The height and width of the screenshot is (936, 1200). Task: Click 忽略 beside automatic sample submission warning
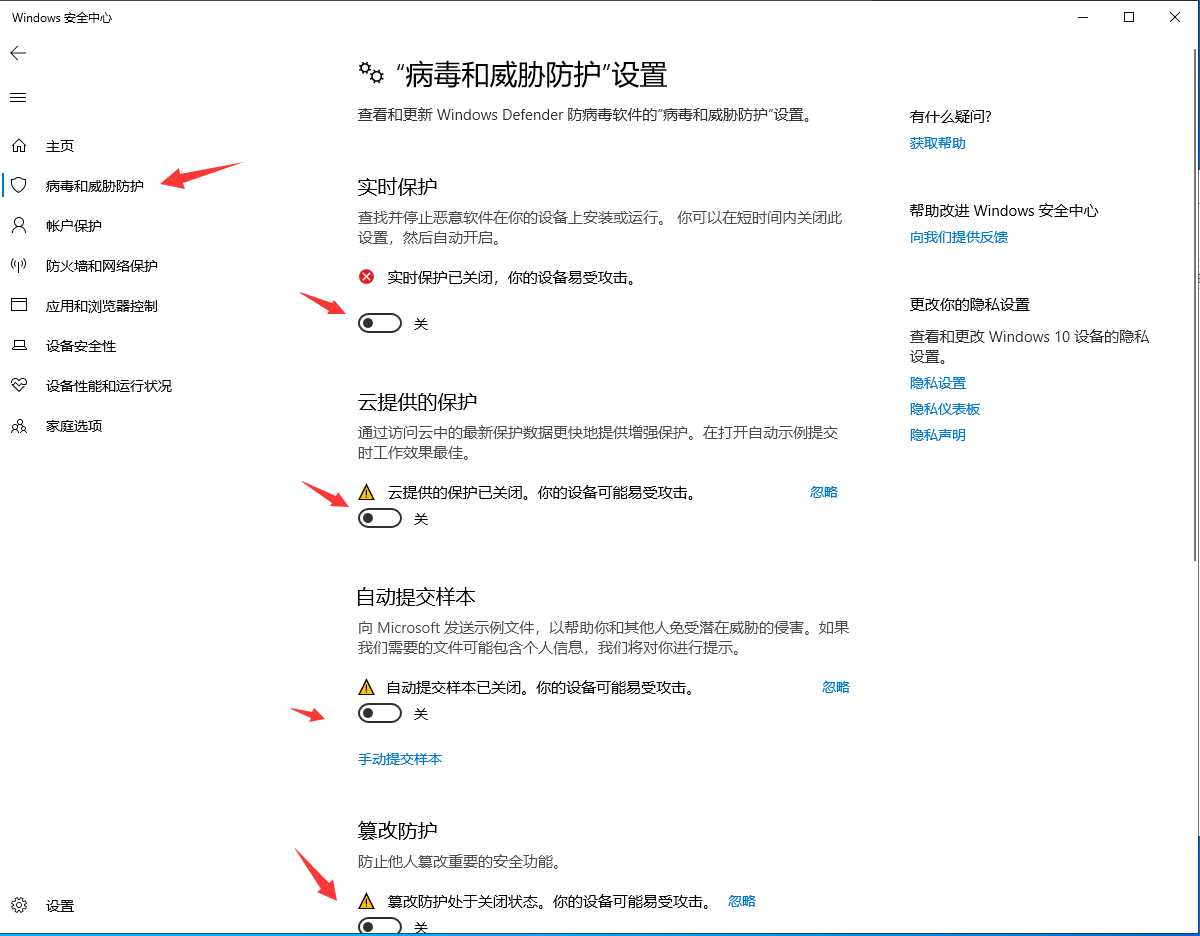(x=836, y=687)
